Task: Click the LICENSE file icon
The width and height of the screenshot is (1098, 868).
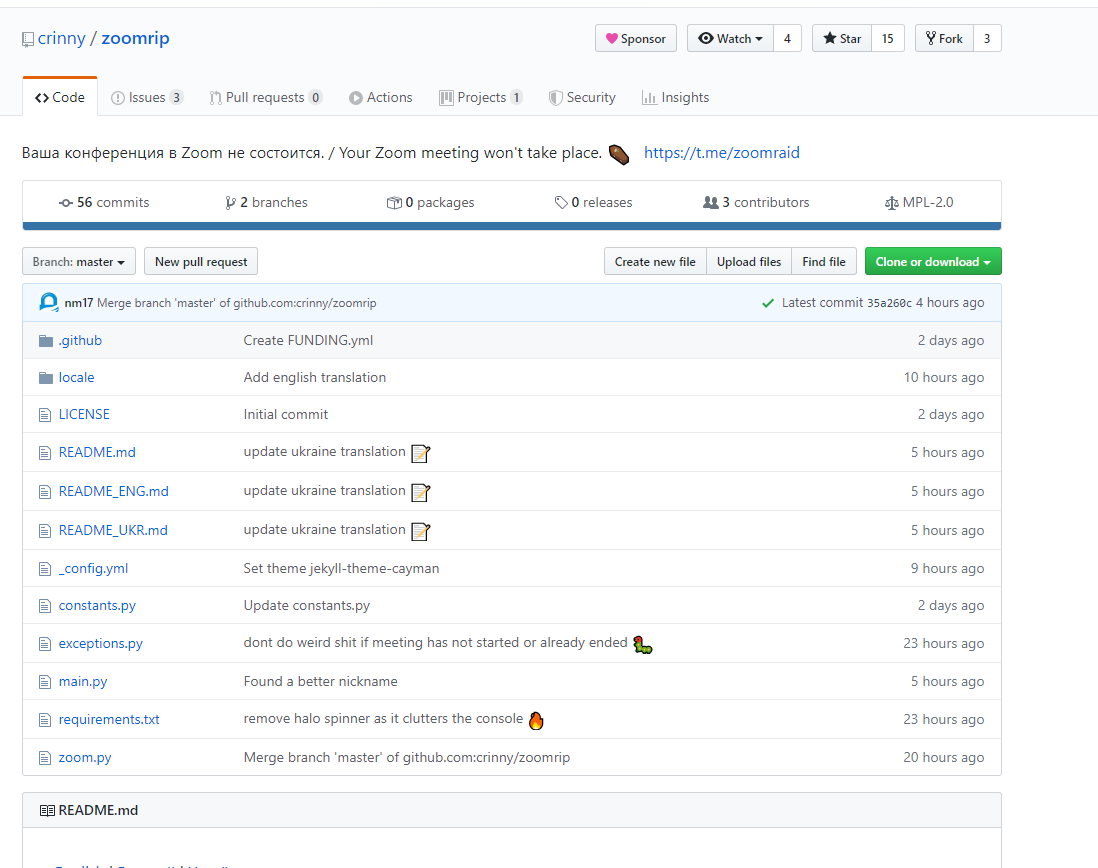Action: tap(44, 415)
